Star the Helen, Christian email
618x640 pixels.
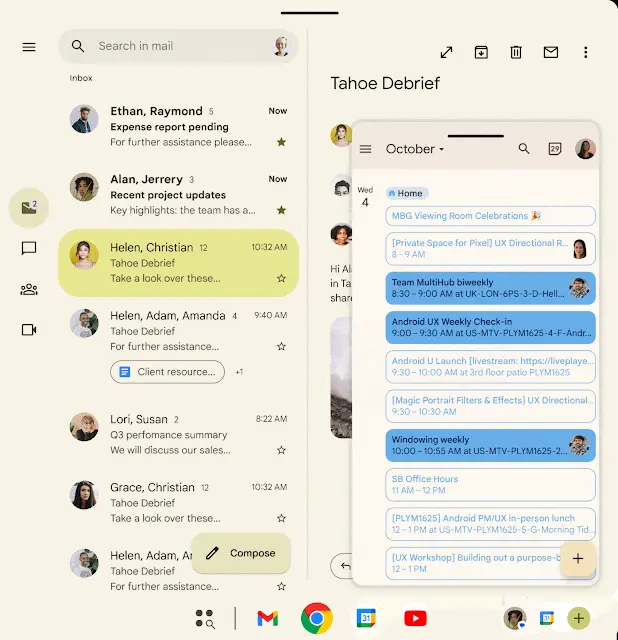[281, 278]
